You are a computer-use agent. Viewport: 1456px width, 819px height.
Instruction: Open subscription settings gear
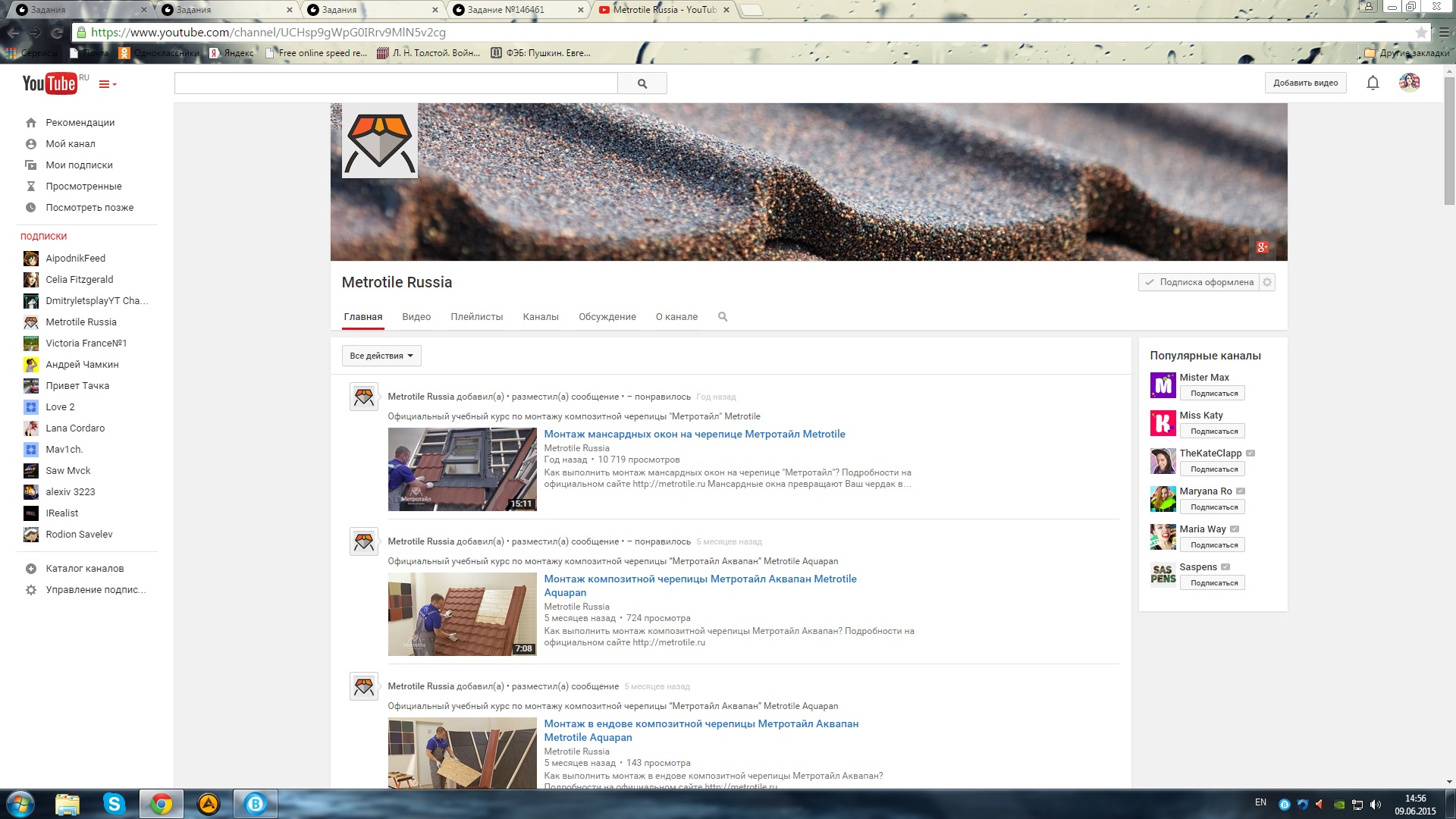coord(1267,282)
